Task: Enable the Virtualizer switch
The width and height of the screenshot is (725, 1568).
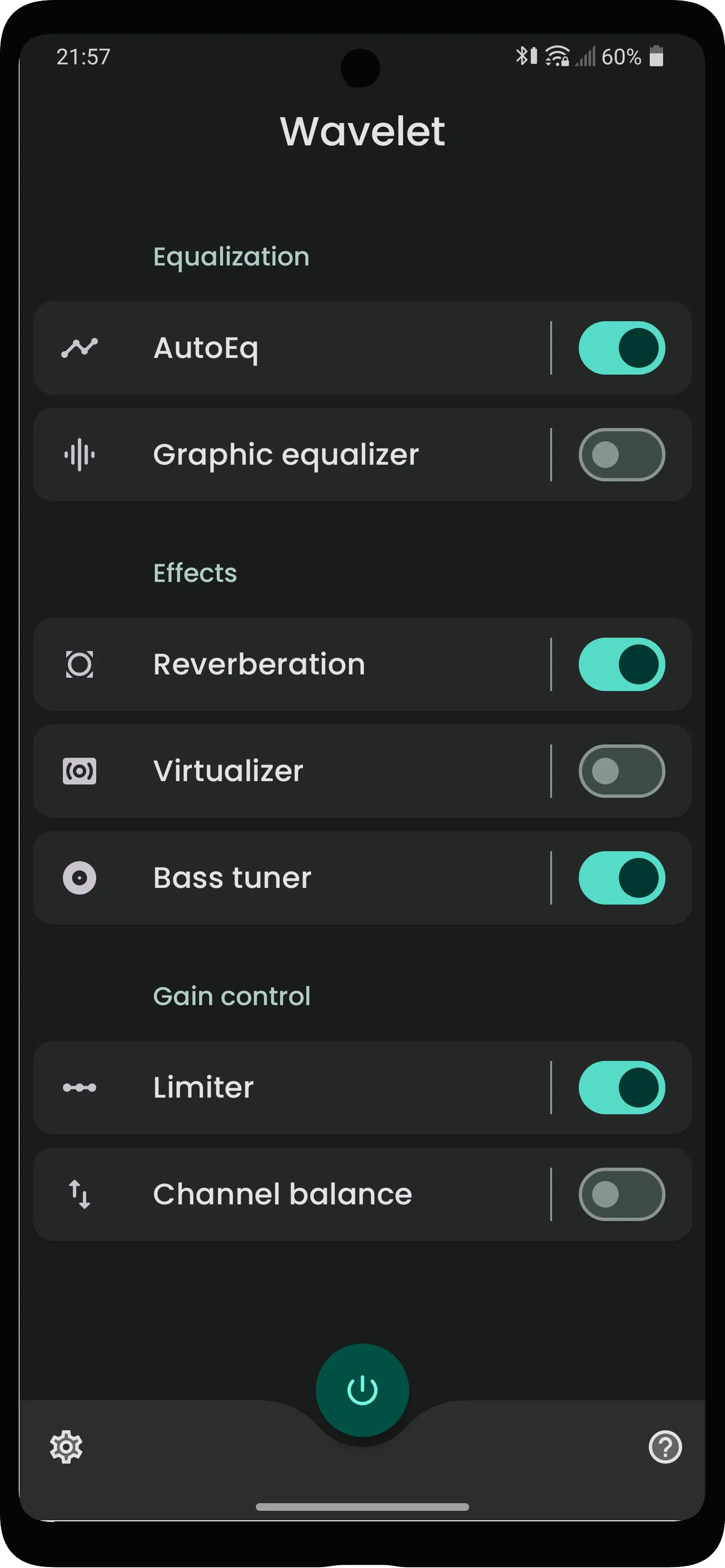Action: point(622,770)
